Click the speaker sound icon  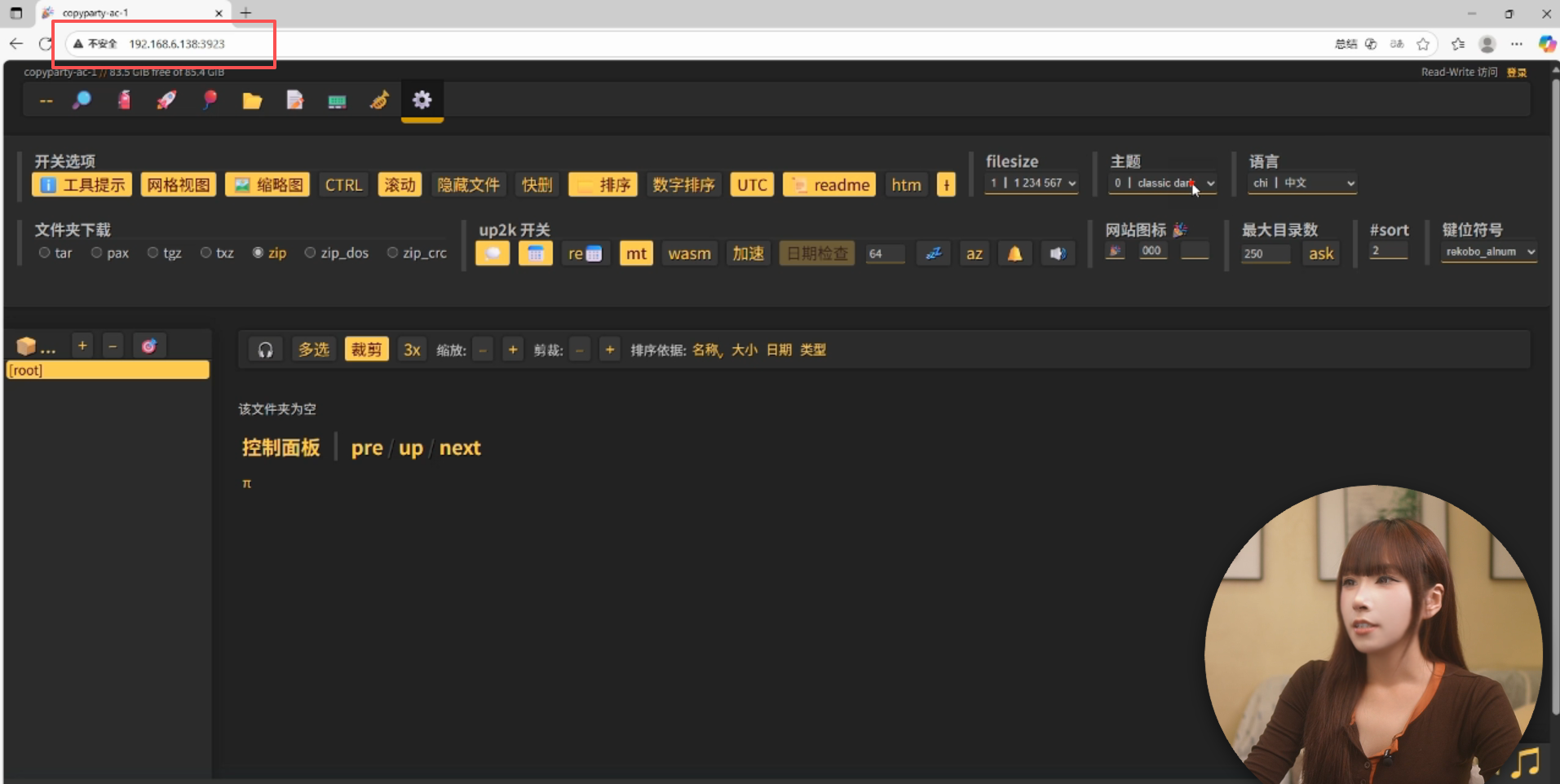[1058, 253]
